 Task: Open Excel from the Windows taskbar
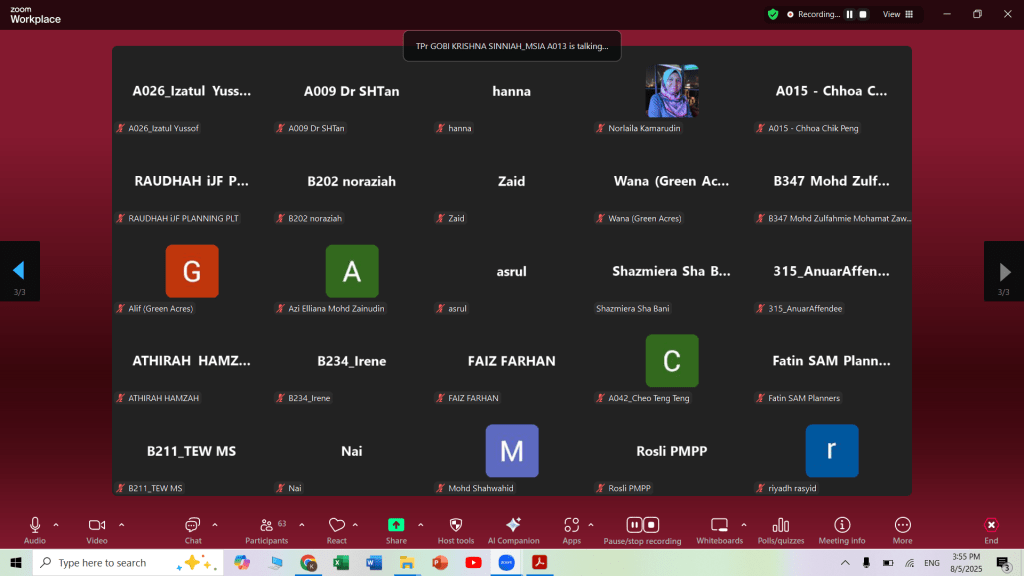point(340,563)
